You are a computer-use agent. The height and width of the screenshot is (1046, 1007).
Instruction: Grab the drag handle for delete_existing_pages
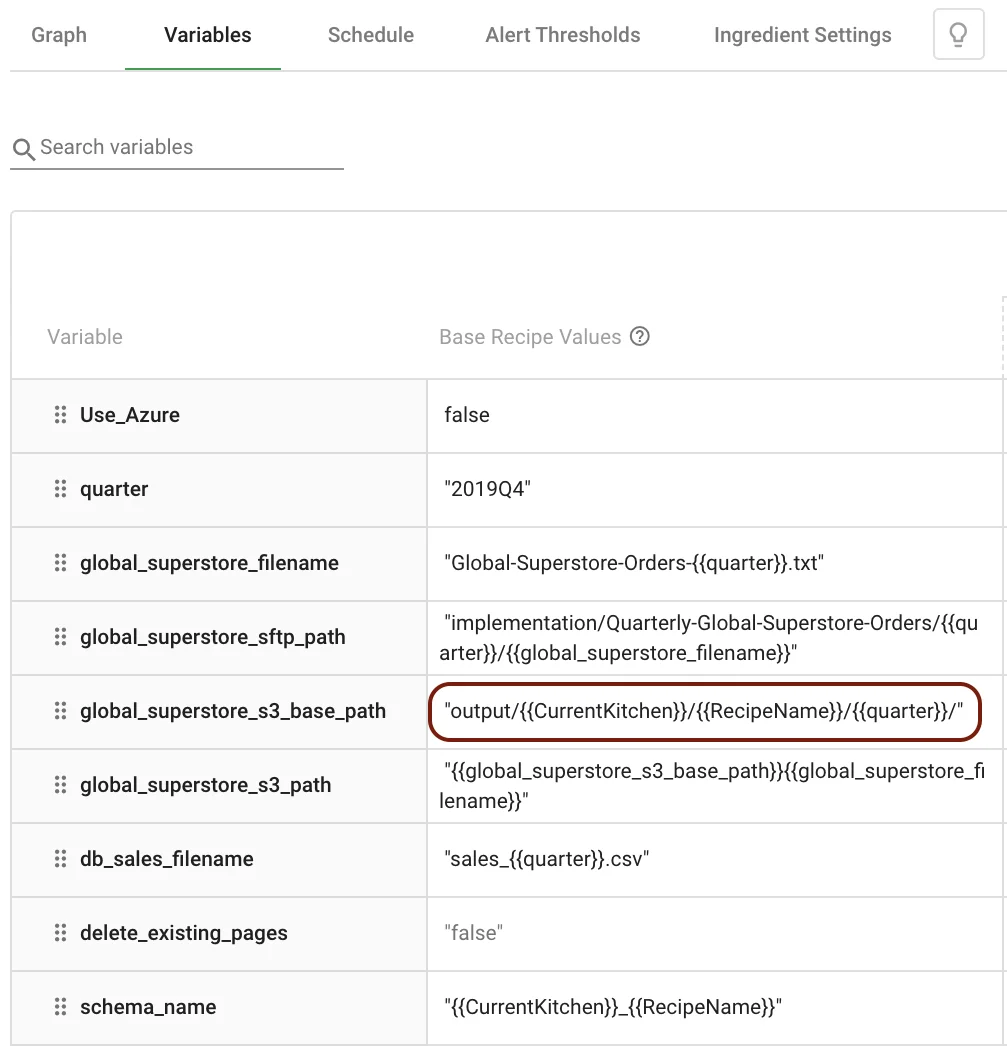(x=60, y=933)
